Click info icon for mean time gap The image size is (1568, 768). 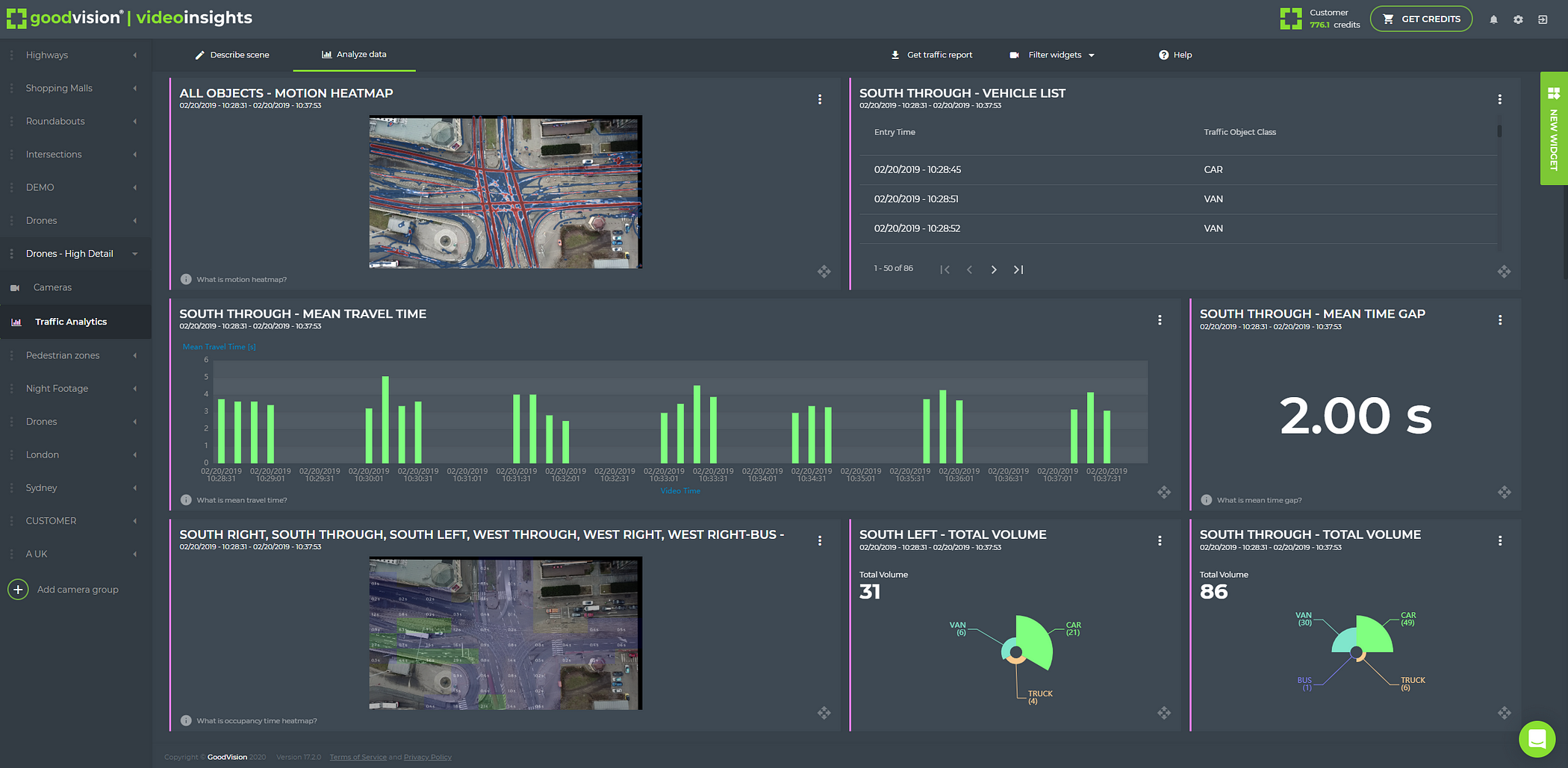pos(1206,500)
